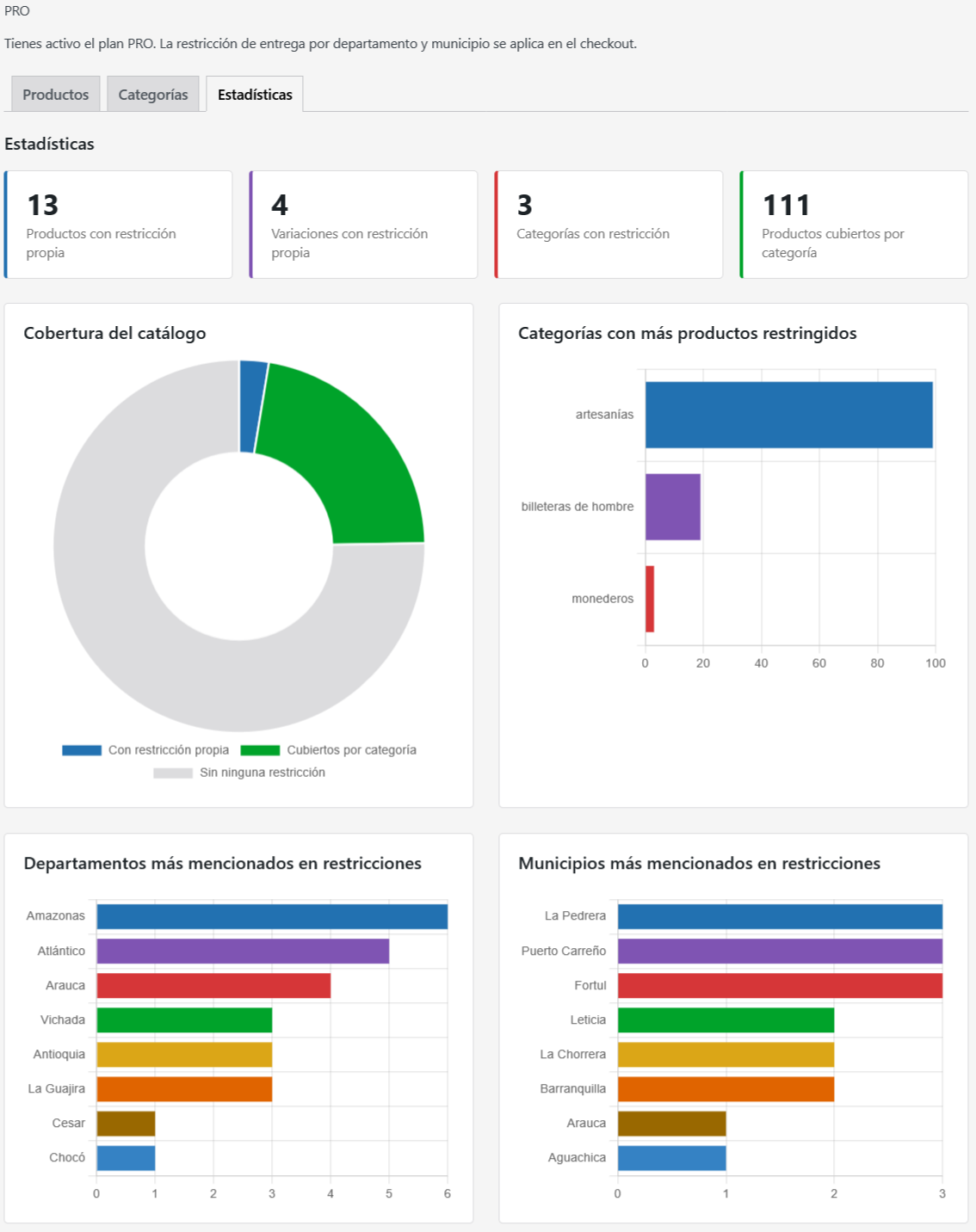The height and width of the screenshot is (1232, 976).
Task: Click the monederos red bar
Action: click(650, 599)
